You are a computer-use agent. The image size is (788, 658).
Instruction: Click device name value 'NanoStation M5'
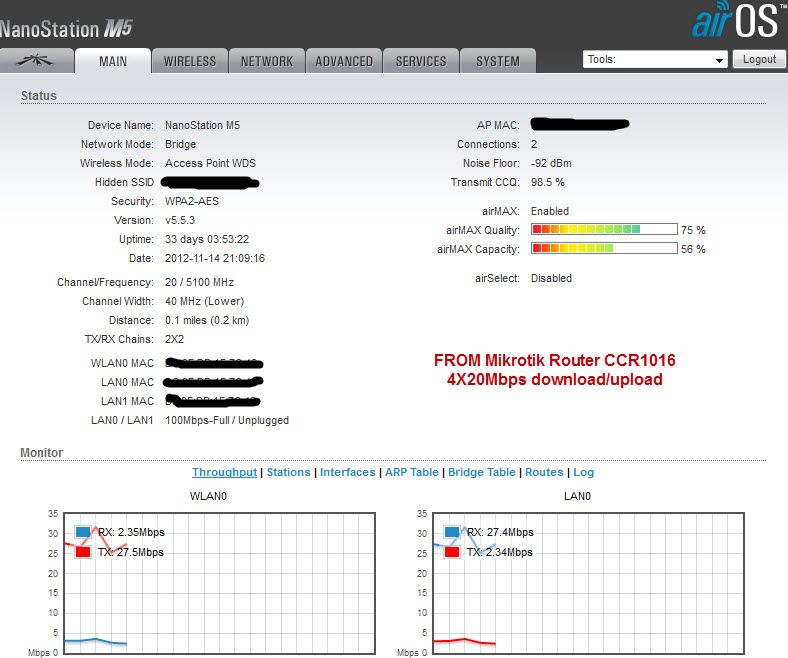[x=202, y=125]
